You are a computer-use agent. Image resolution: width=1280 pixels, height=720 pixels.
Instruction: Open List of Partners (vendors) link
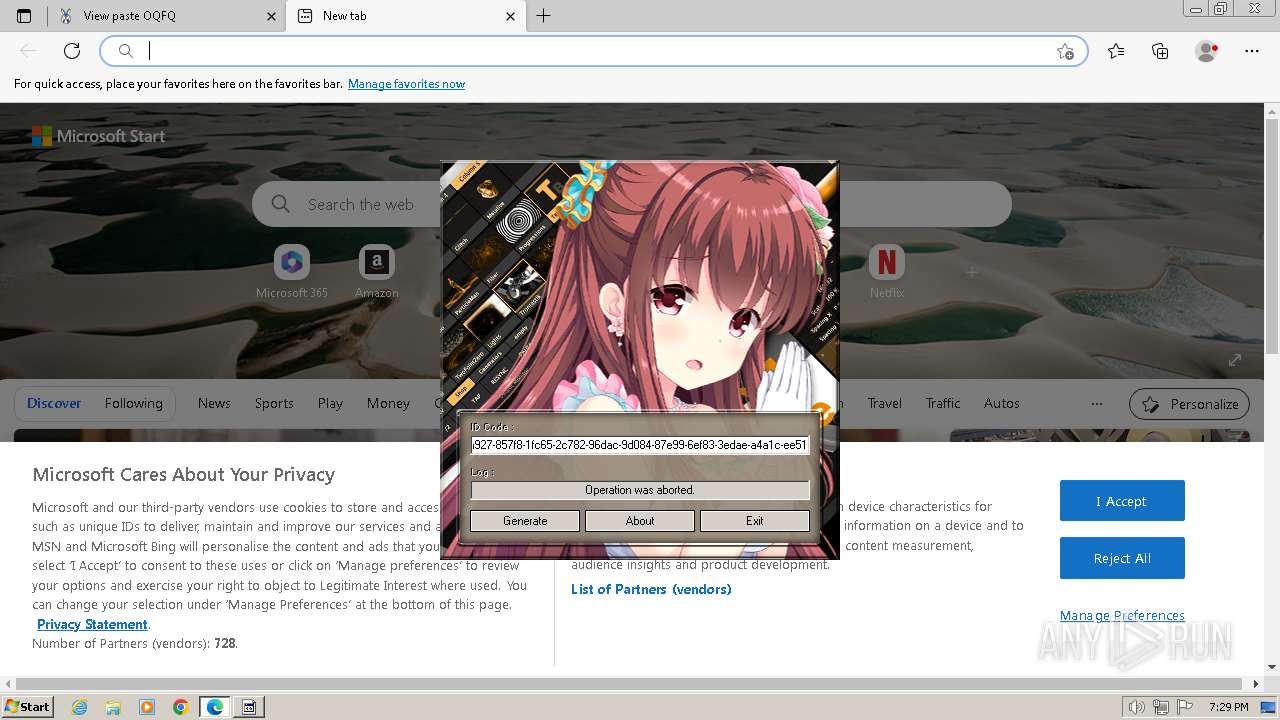[x=651, y=589]
